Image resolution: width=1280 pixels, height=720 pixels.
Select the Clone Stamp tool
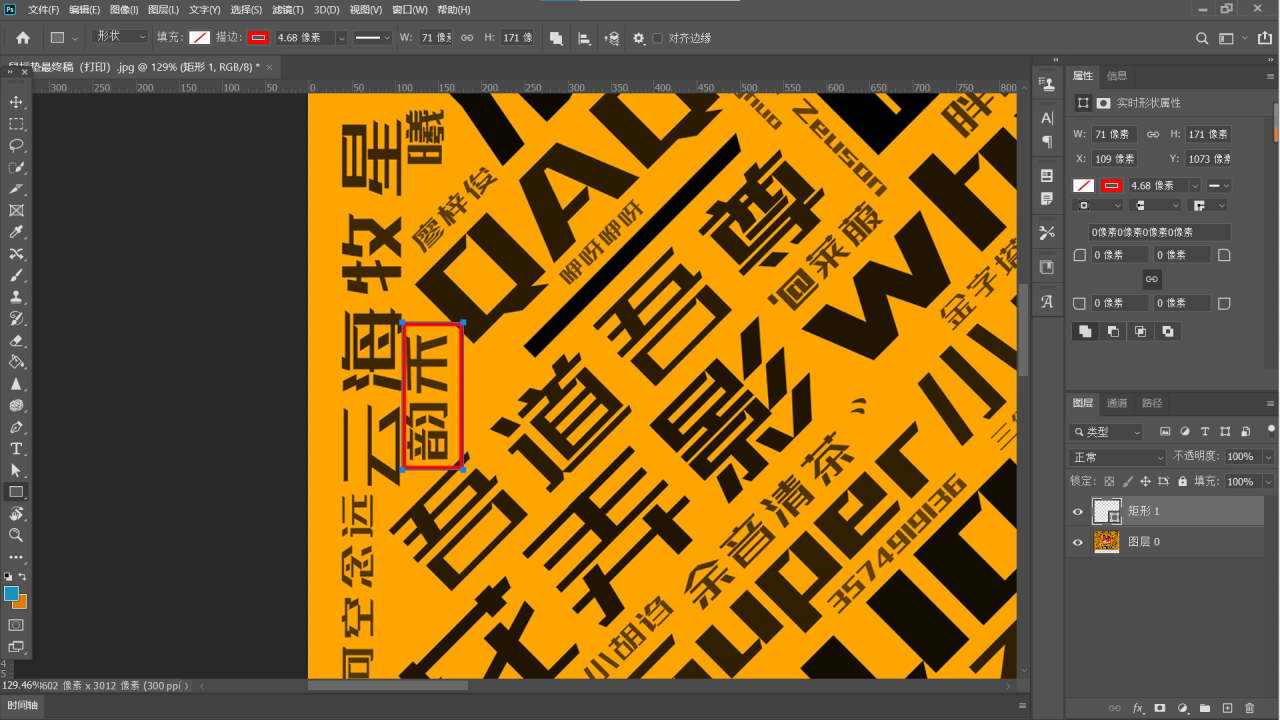pyautogui.click(x=16, y=297)
